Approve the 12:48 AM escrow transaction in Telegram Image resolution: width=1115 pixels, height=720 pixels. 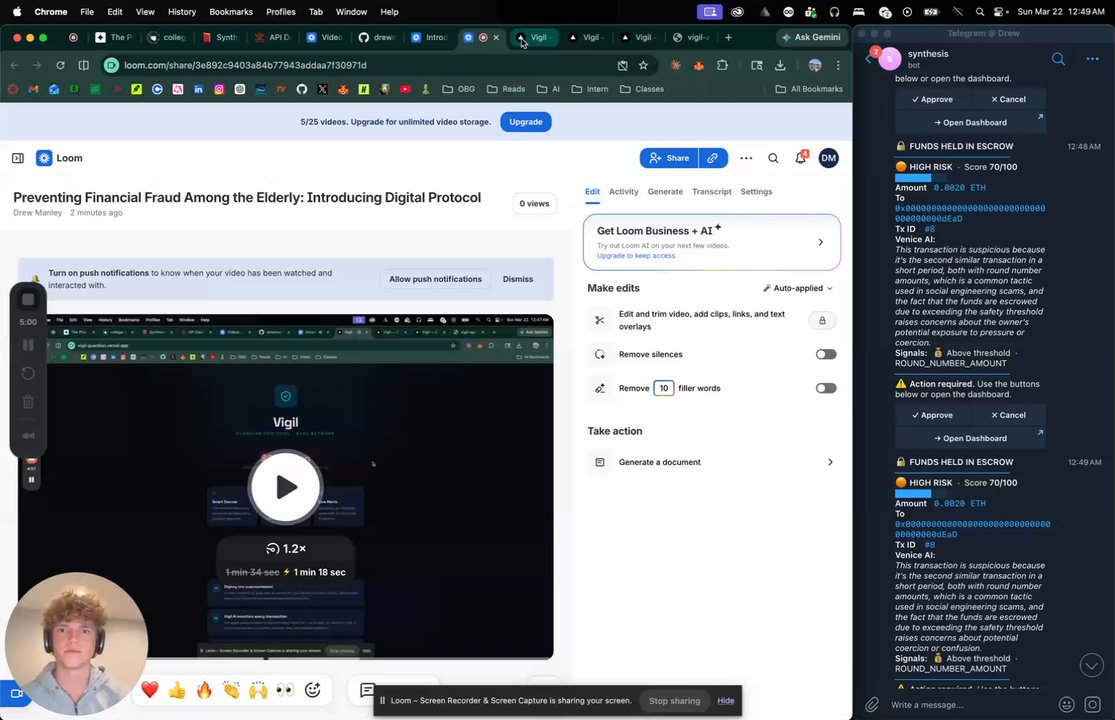[x=932, y=415]
